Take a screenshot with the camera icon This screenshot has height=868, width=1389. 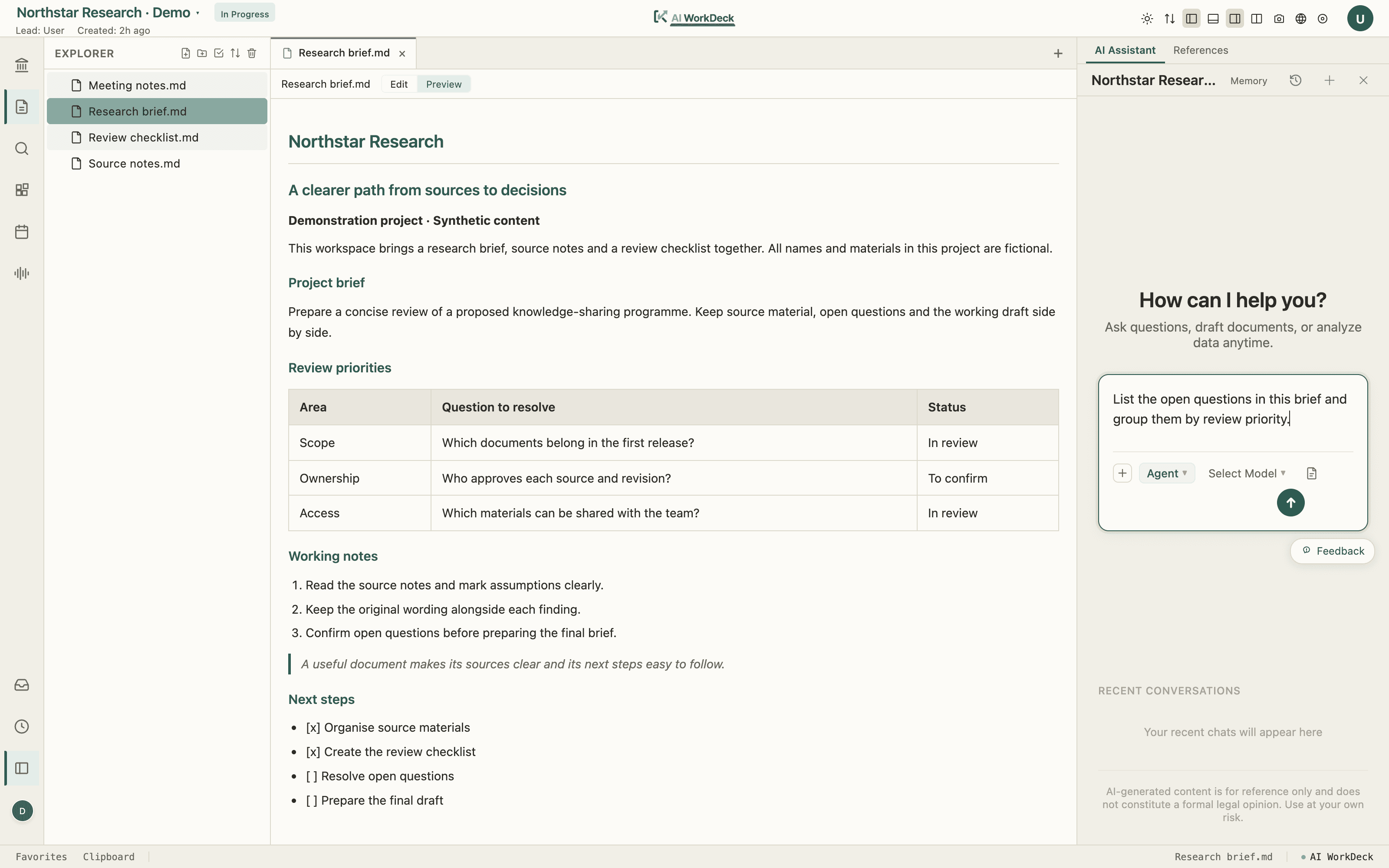pos(1279,19)
